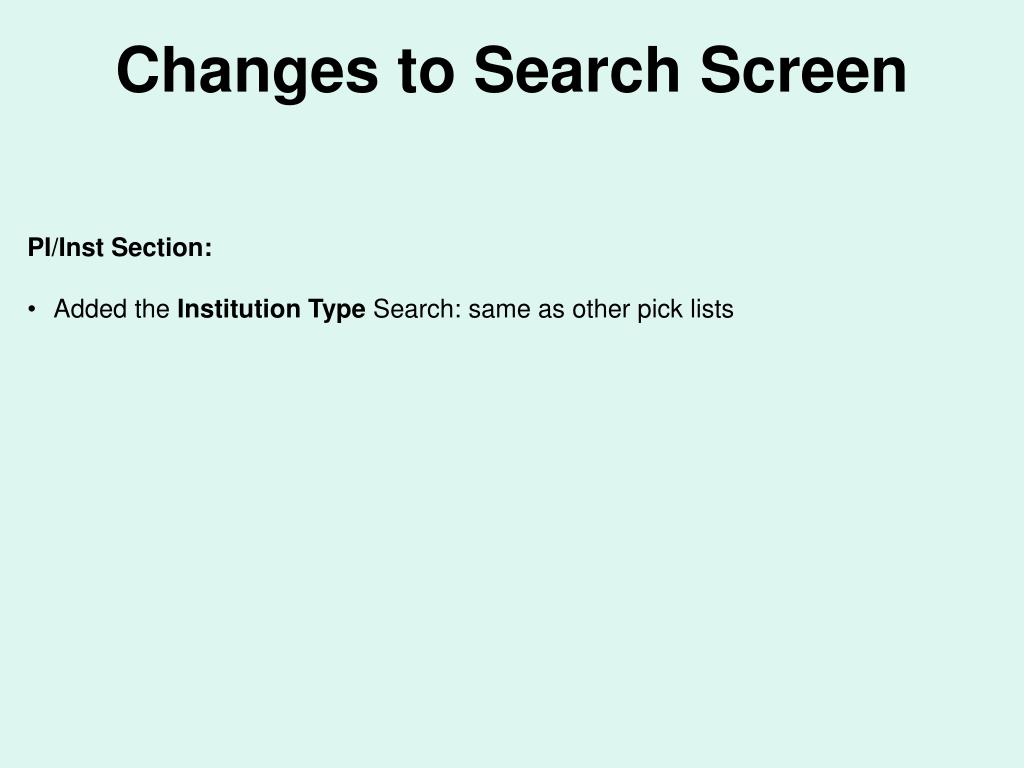The image size is (1024, 768).
Task: Click the word 'pick' in the bullet
Action: tap(660, 310)
